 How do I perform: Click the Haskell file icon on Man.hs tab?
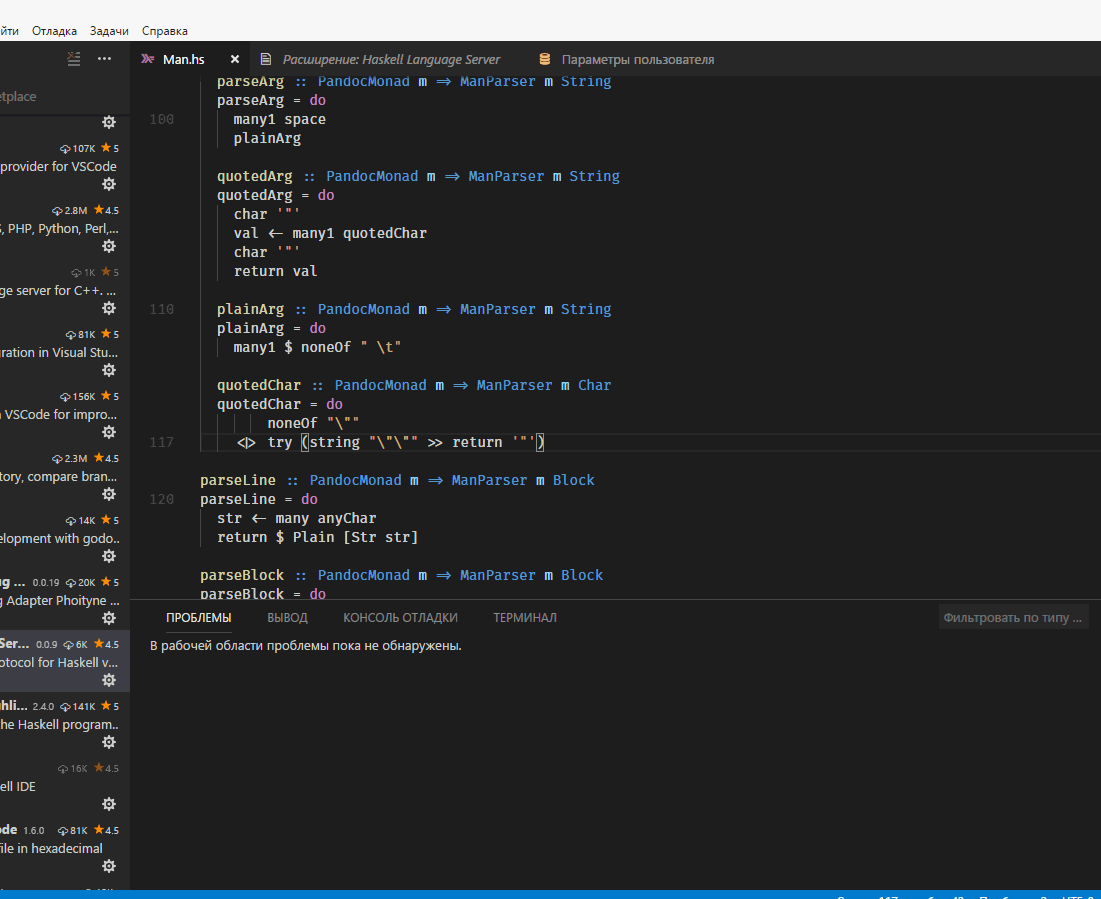[147, 59]
